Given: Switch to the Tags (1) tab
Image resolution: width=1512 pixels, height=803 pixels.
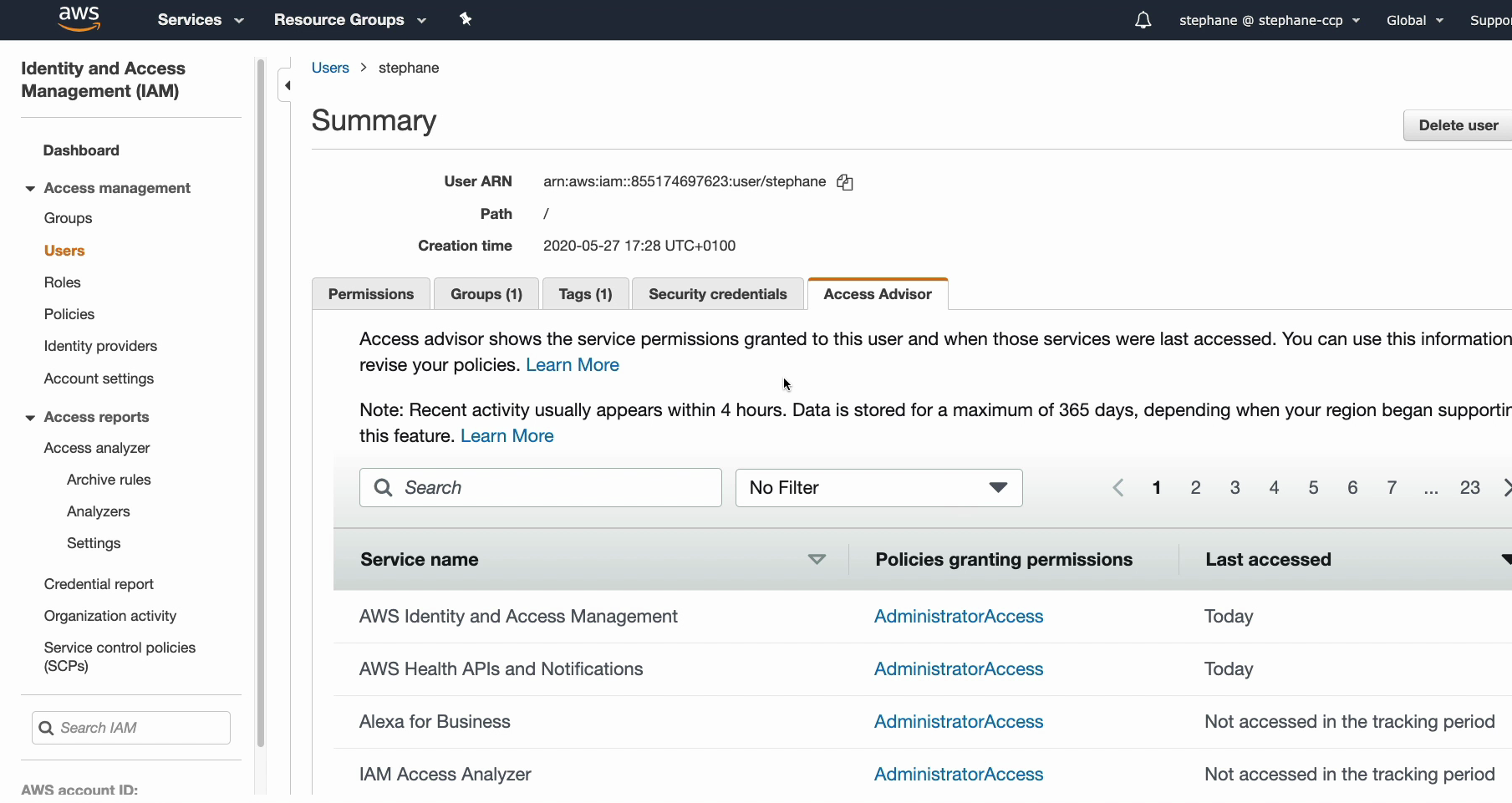Looking at the screenshot, I should [585, 294].
